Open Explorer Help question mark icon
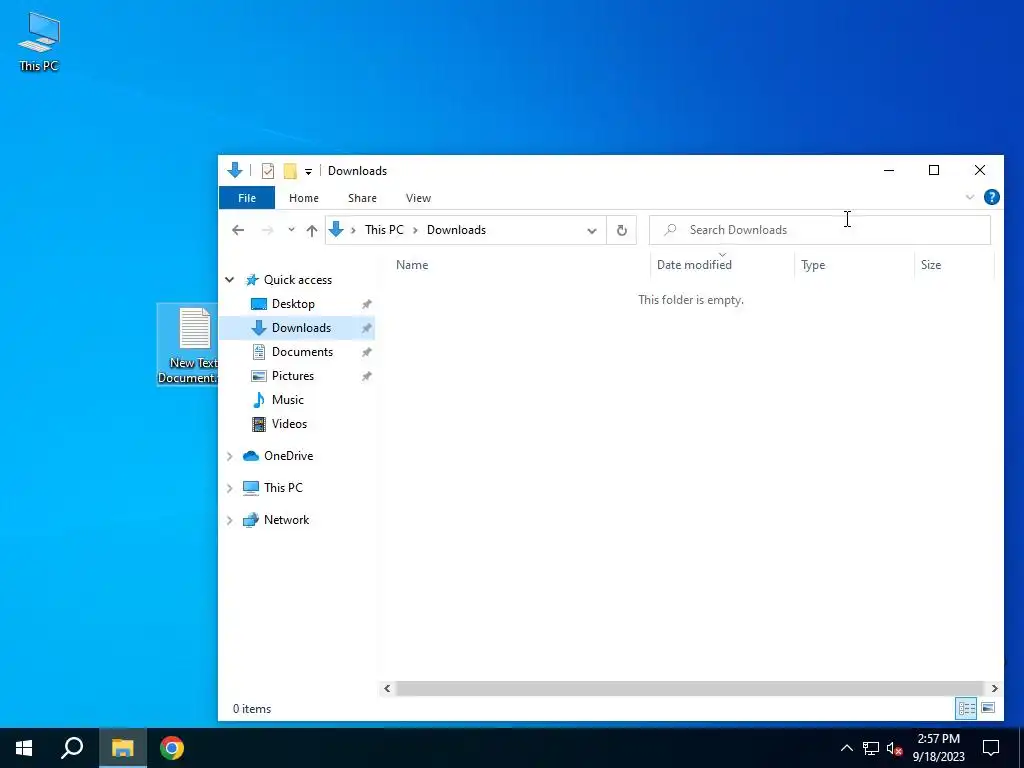Image resolution: width=1024 pixels, height=768 pixels. [x=991, y=197]
